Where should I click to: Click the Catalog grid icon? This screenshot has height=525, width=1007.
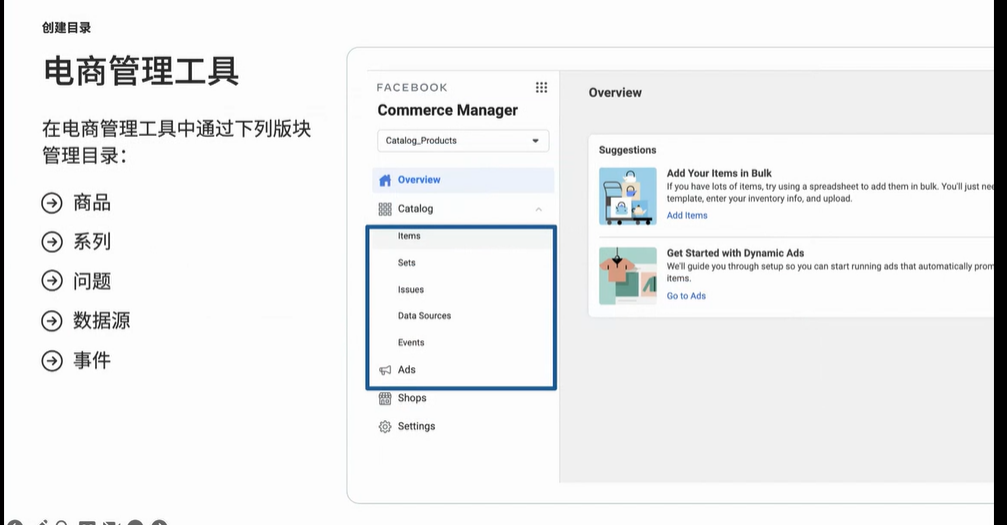click(x=385, y=209)
